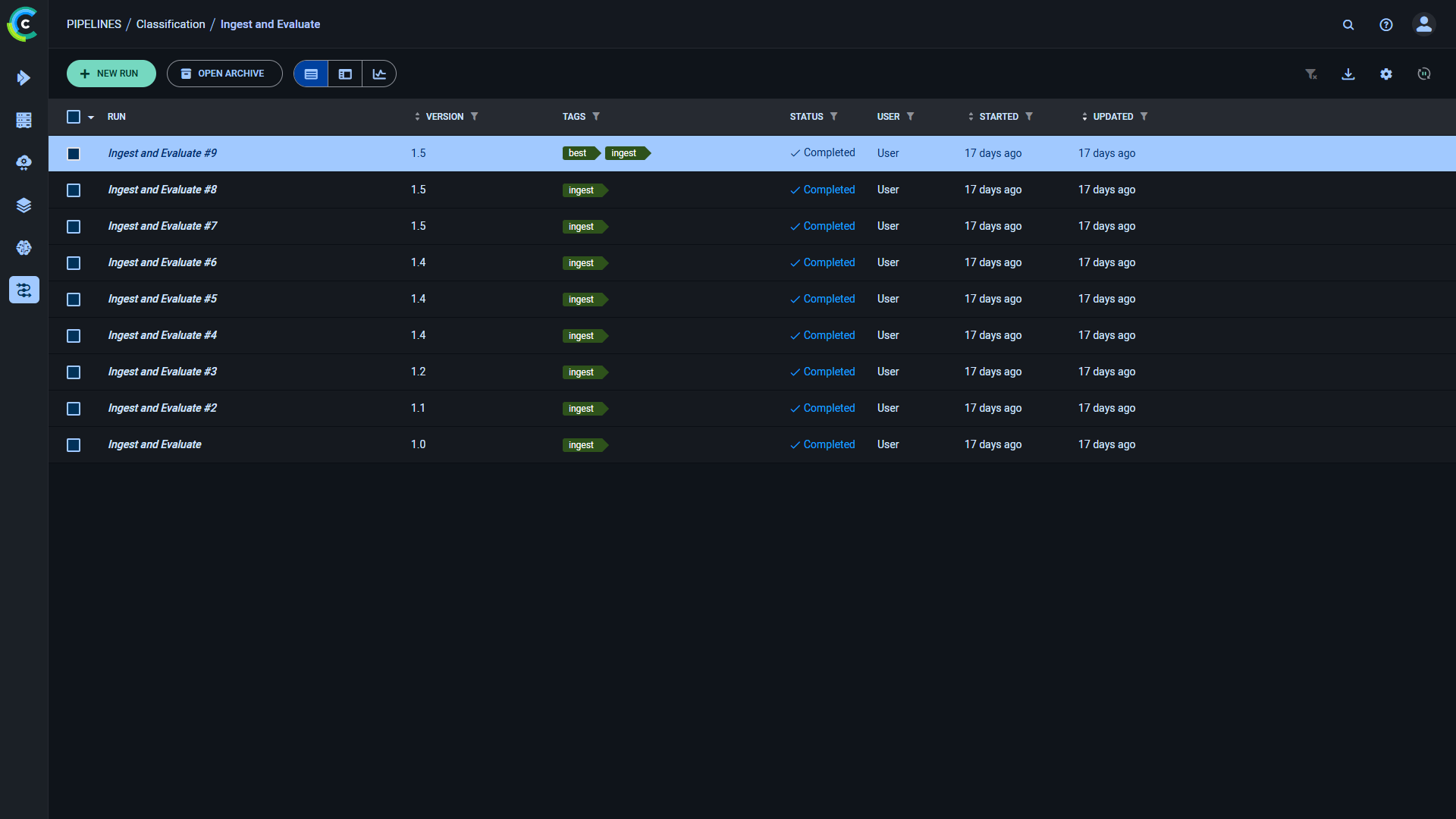This screenshot has height=819, width=1456.
Task: Tick checkbox for Ingest and Evaluate #8
Action: [74, 190]
